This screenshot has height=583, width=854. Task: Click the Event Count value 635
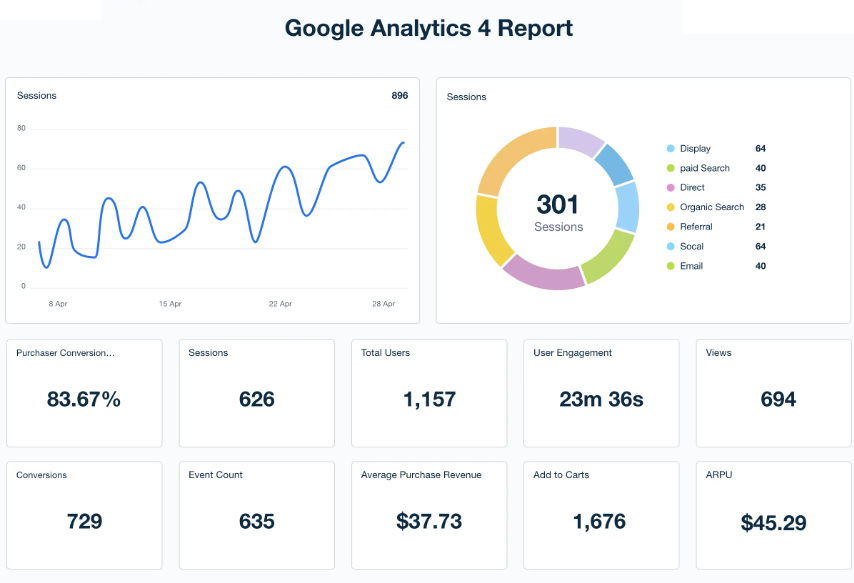click(x=257, y=521)
